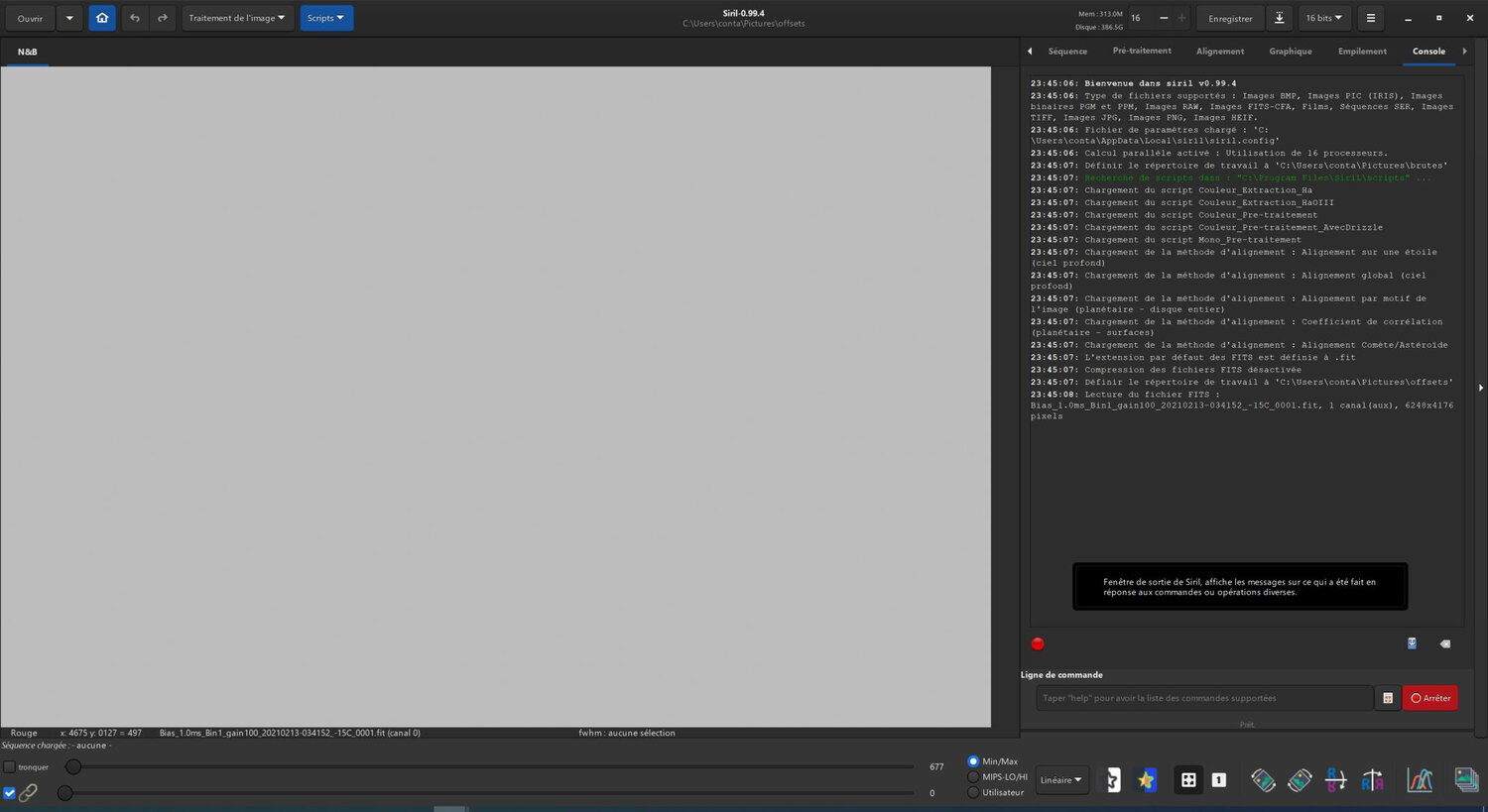
Task: Go to the Alignement tab
Action: click(x=1220, y=52)
